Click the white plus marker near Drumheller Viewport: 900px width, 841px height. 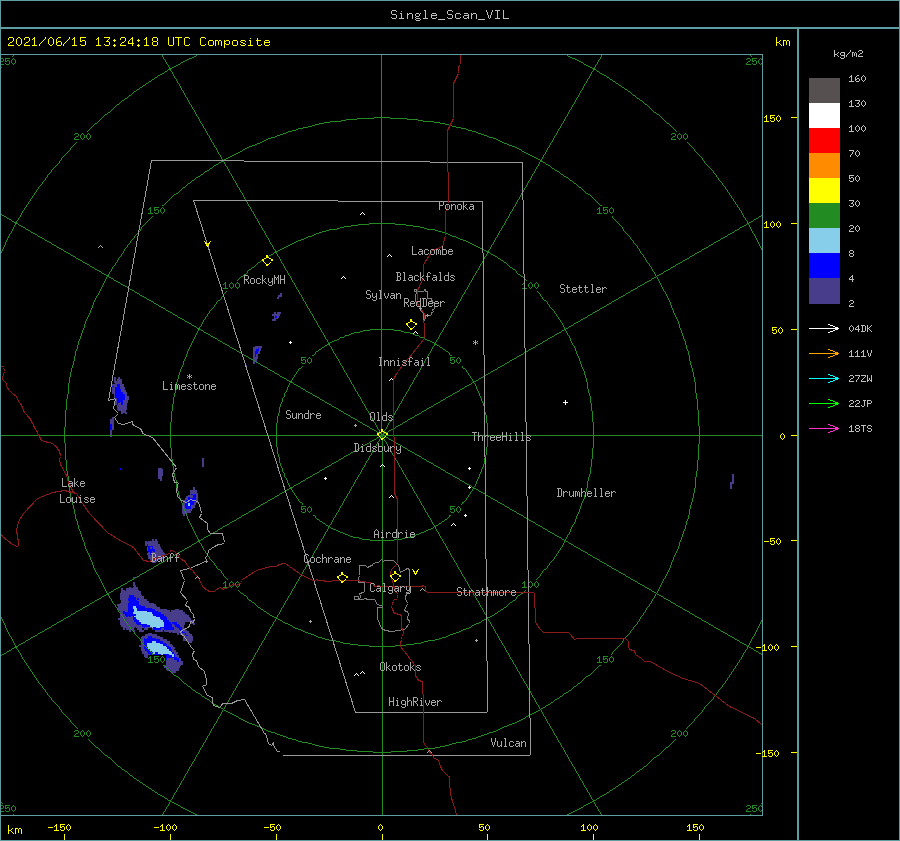(x=565, y=402)
